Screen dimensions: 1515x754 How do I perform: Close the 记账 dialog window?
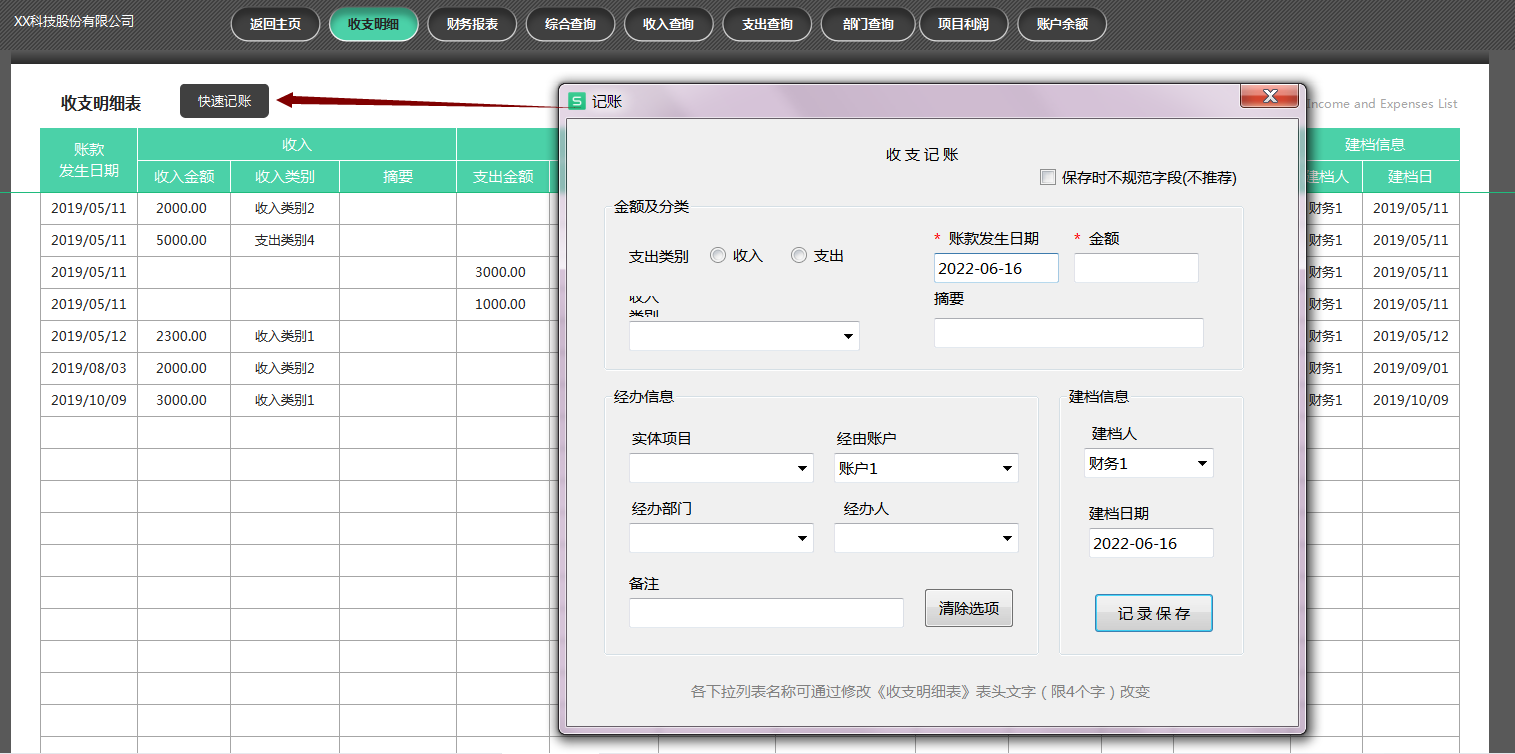click(x=1269, y=96)
